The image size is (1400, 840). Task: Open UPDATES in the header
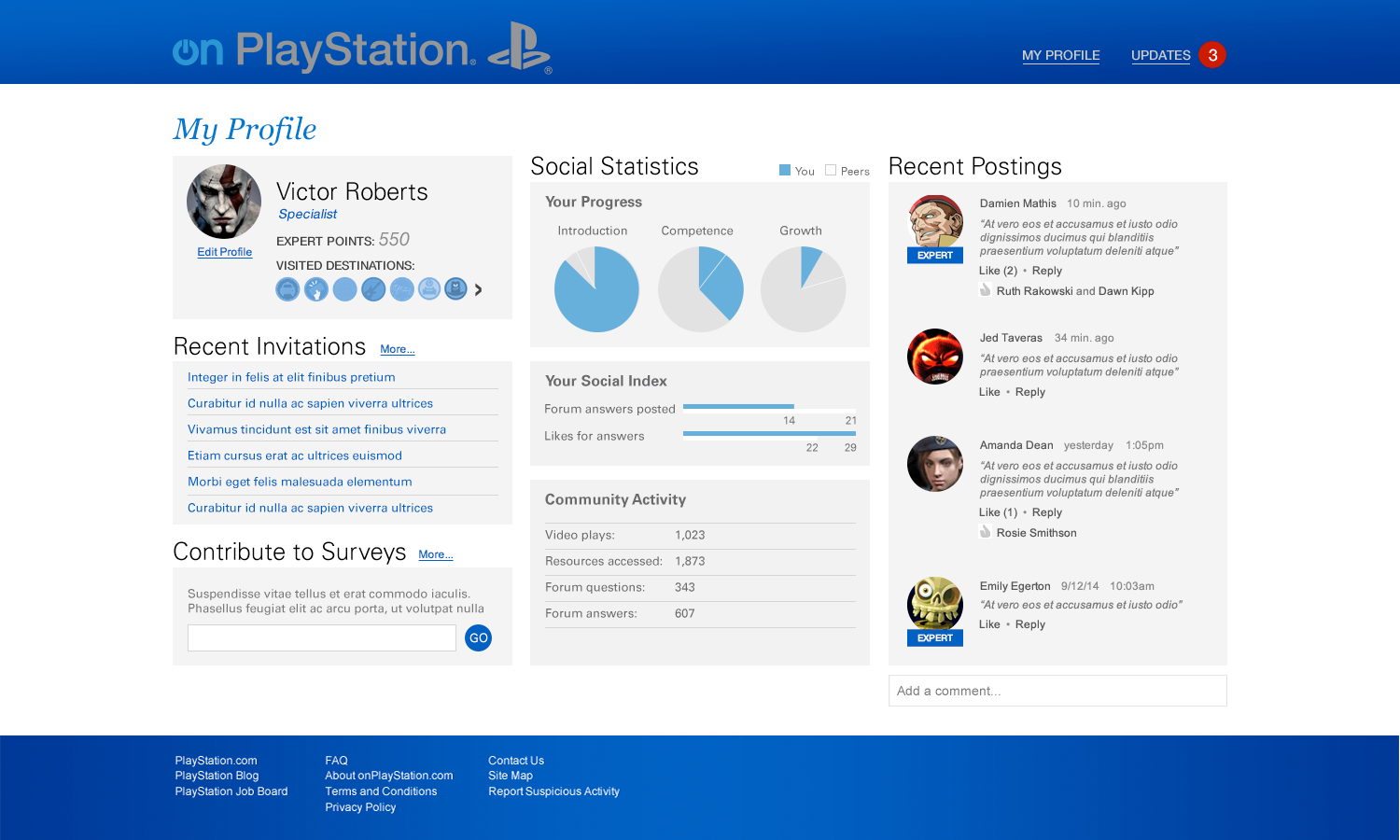(x=1161, y=56)
